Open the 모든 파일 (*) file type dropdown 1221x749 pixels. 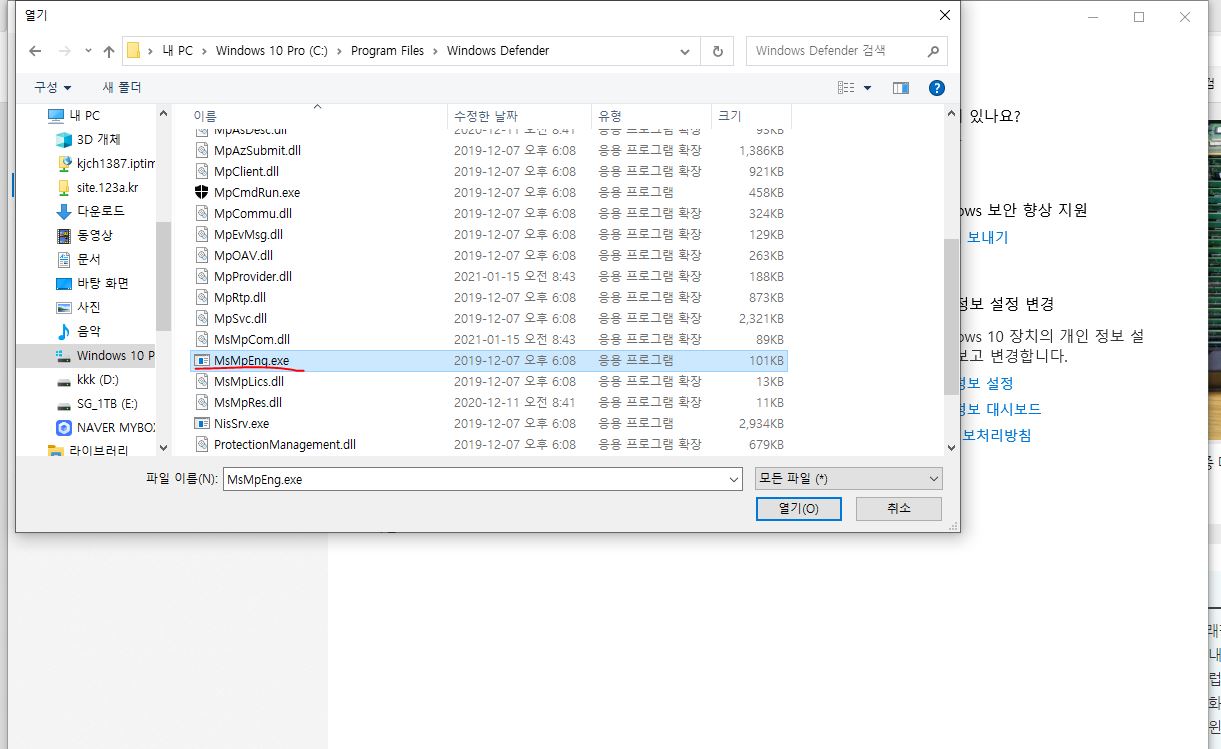tap(848, 479)
